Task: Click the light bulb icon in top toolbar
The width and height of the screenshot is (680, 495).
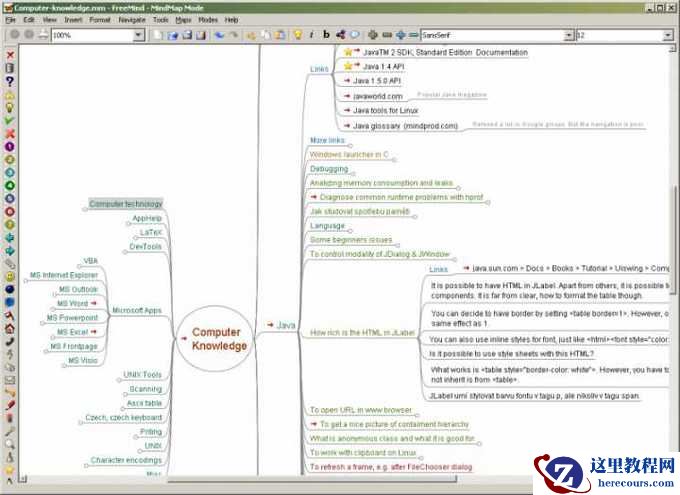Action: coord(296,35)
